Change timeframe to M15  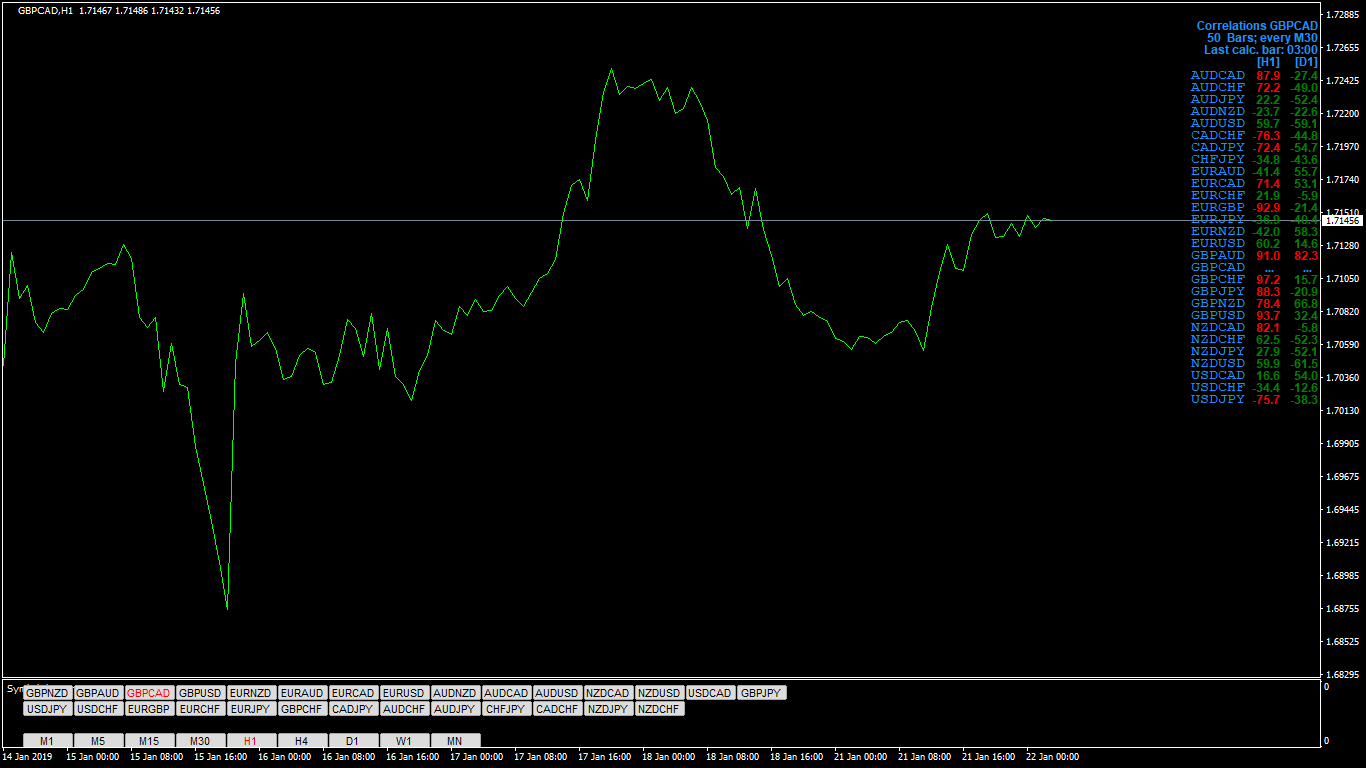[150, 741]
